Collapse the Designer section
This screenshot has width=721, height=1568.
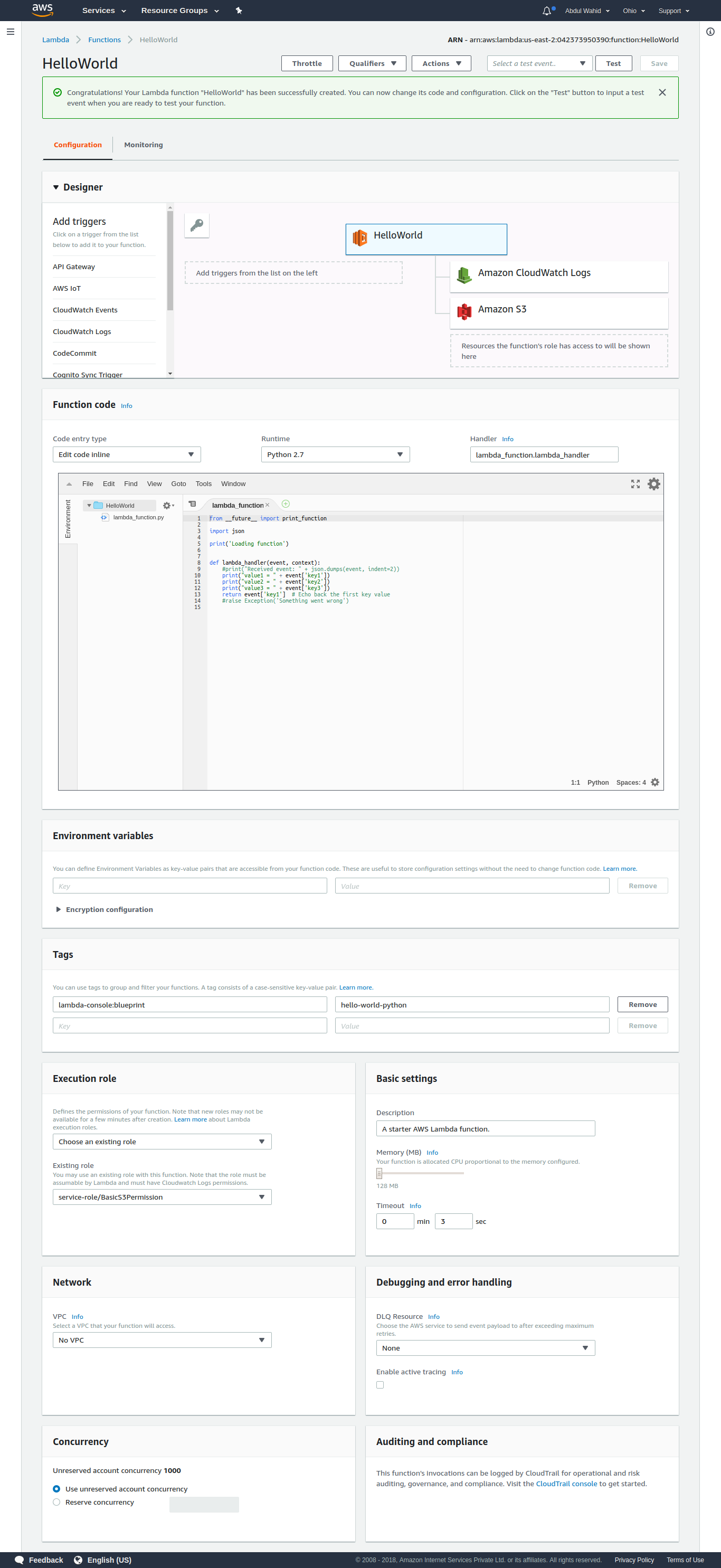click(x=56, y=187)
